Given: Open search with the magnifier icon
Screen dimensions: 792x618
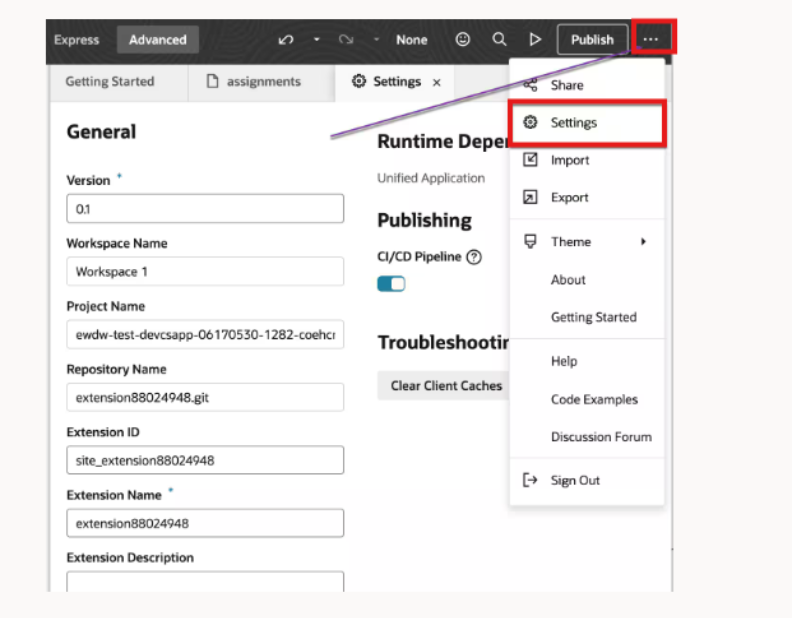Looking at the screenshot, I should pyautogui.click(x=499, y=39).
